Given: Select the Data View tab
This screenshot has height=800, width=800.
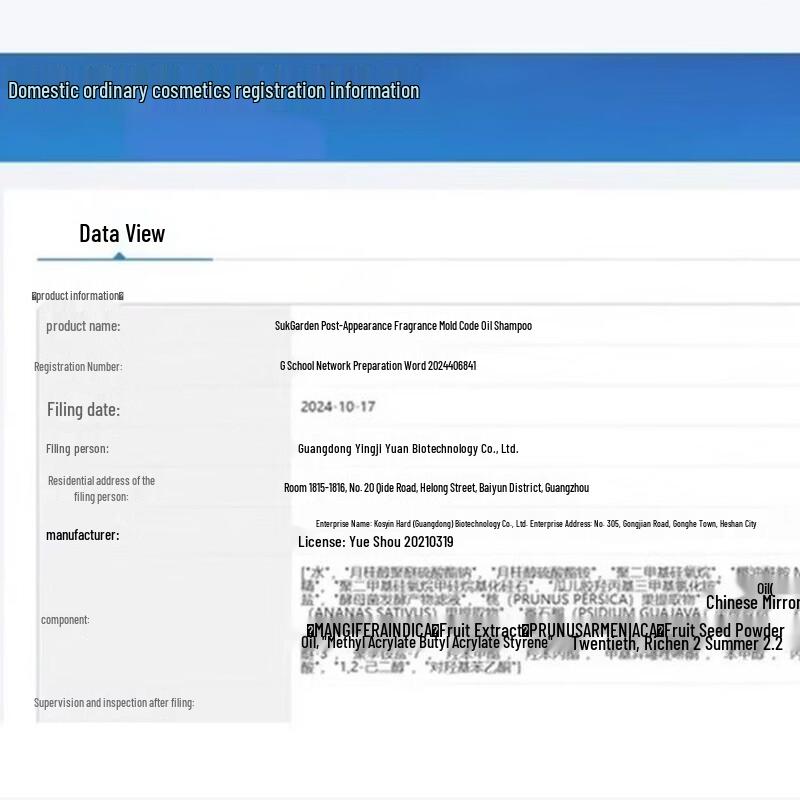Looking at the screenshot, I should click(122, 234).
